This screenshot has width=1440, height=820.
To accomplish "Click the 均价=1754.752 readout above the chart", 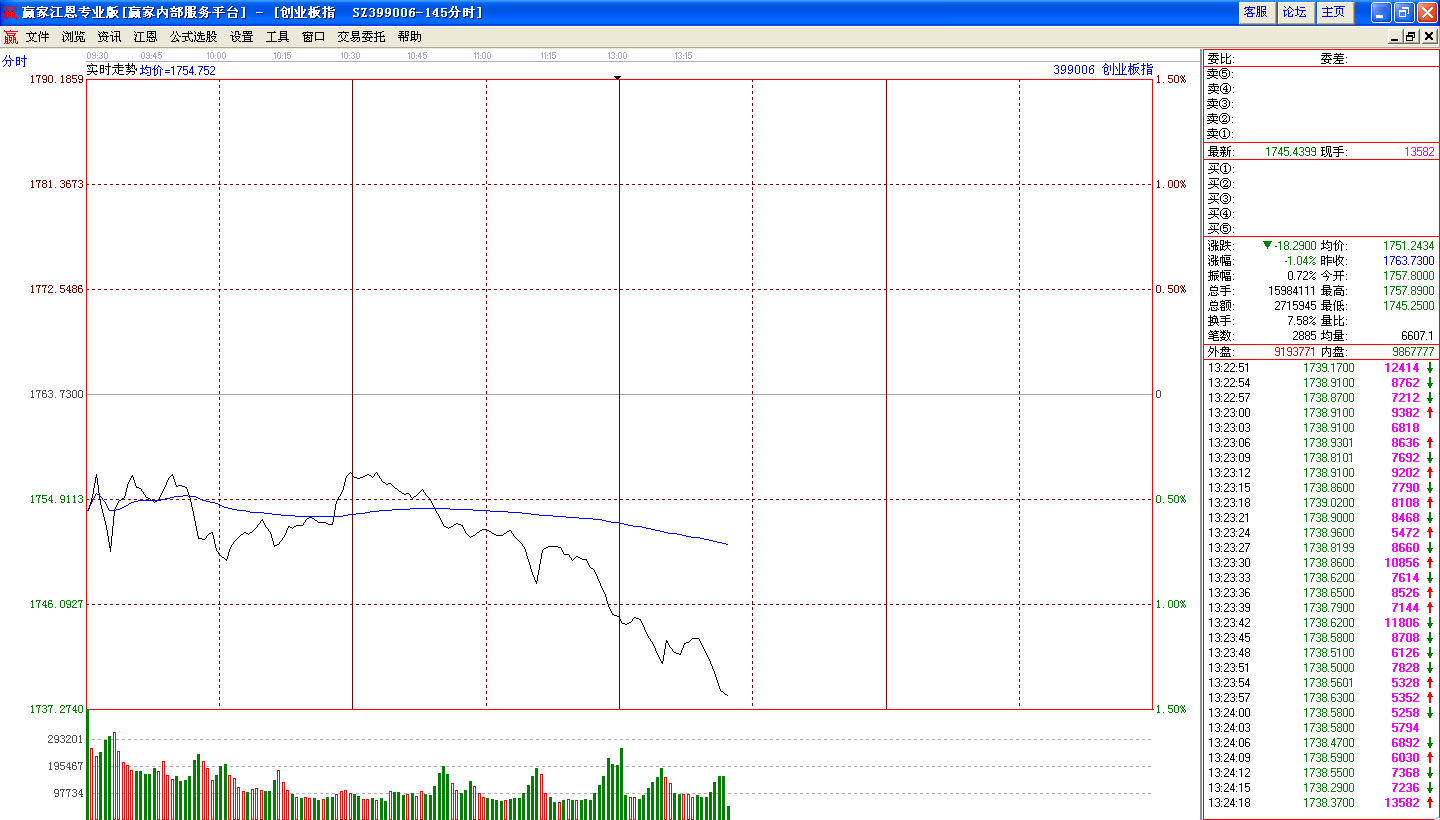I will click(x=178, y=70).
